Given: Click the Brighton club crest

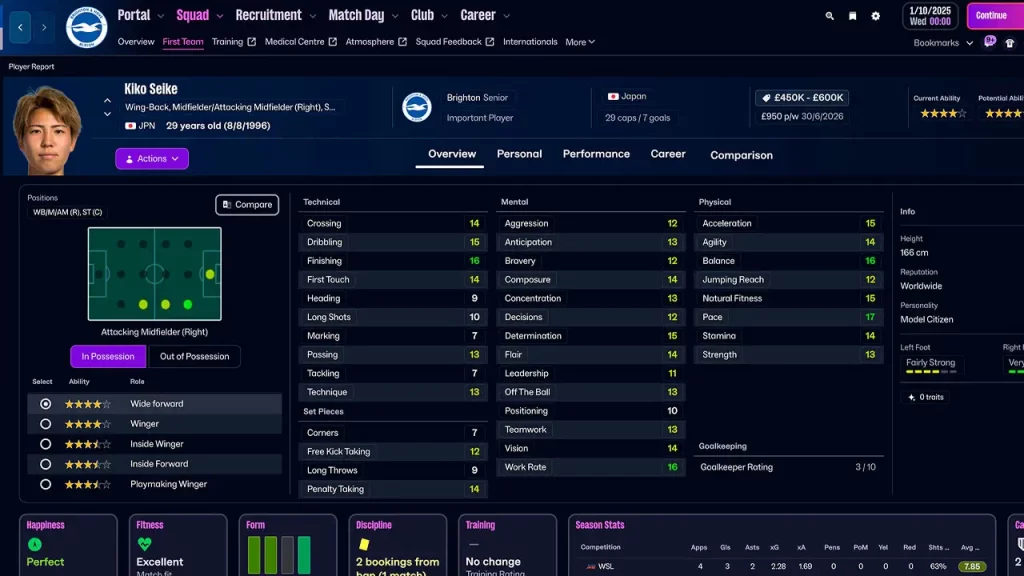Looking at the screenshot, I should [85, 26].
